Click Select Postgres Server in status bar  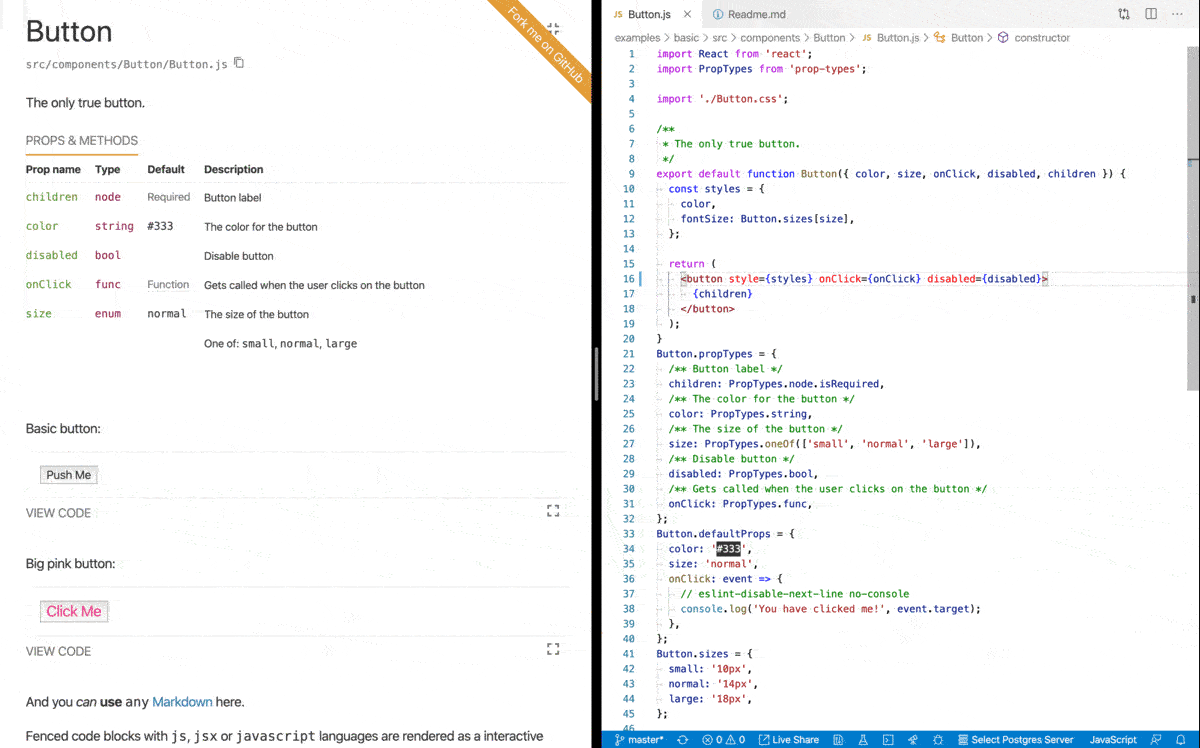(1016, 739)
